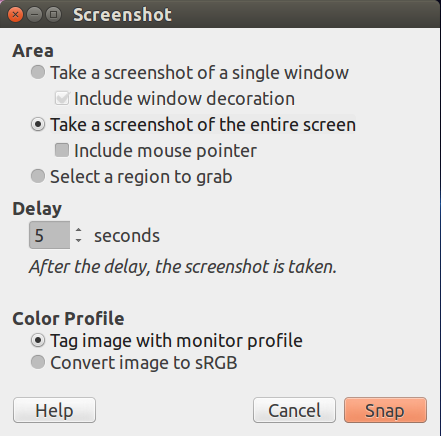Decrease the delay with the down arrow
The width and height of the screenshot is (441, 436).
[79, 240]
